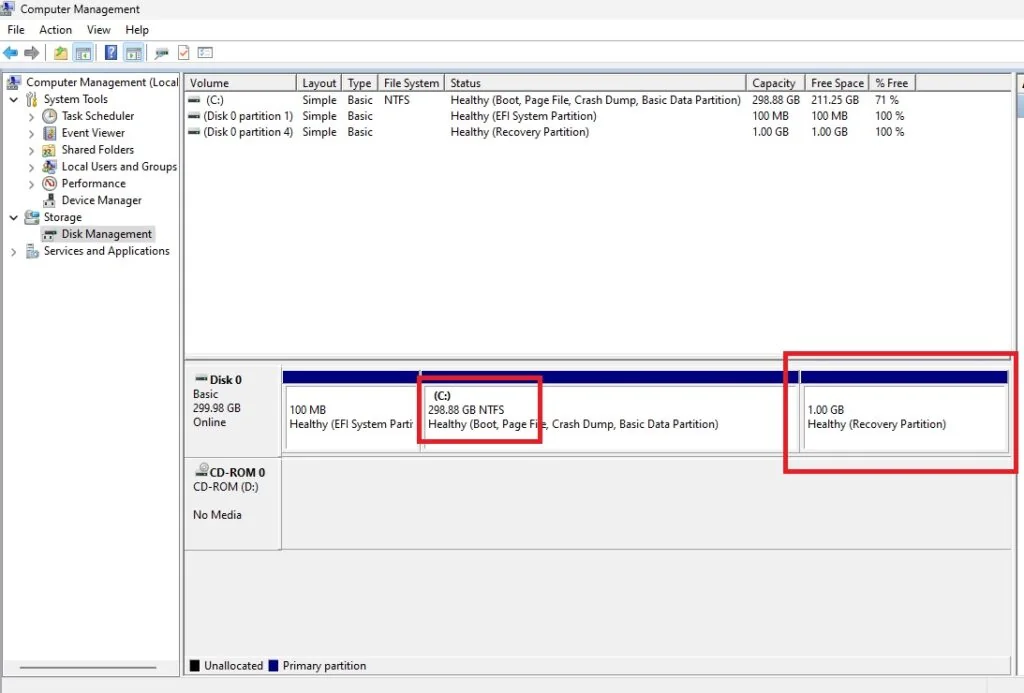Click the Local Users and Groups icon

[x=49, y=167]
